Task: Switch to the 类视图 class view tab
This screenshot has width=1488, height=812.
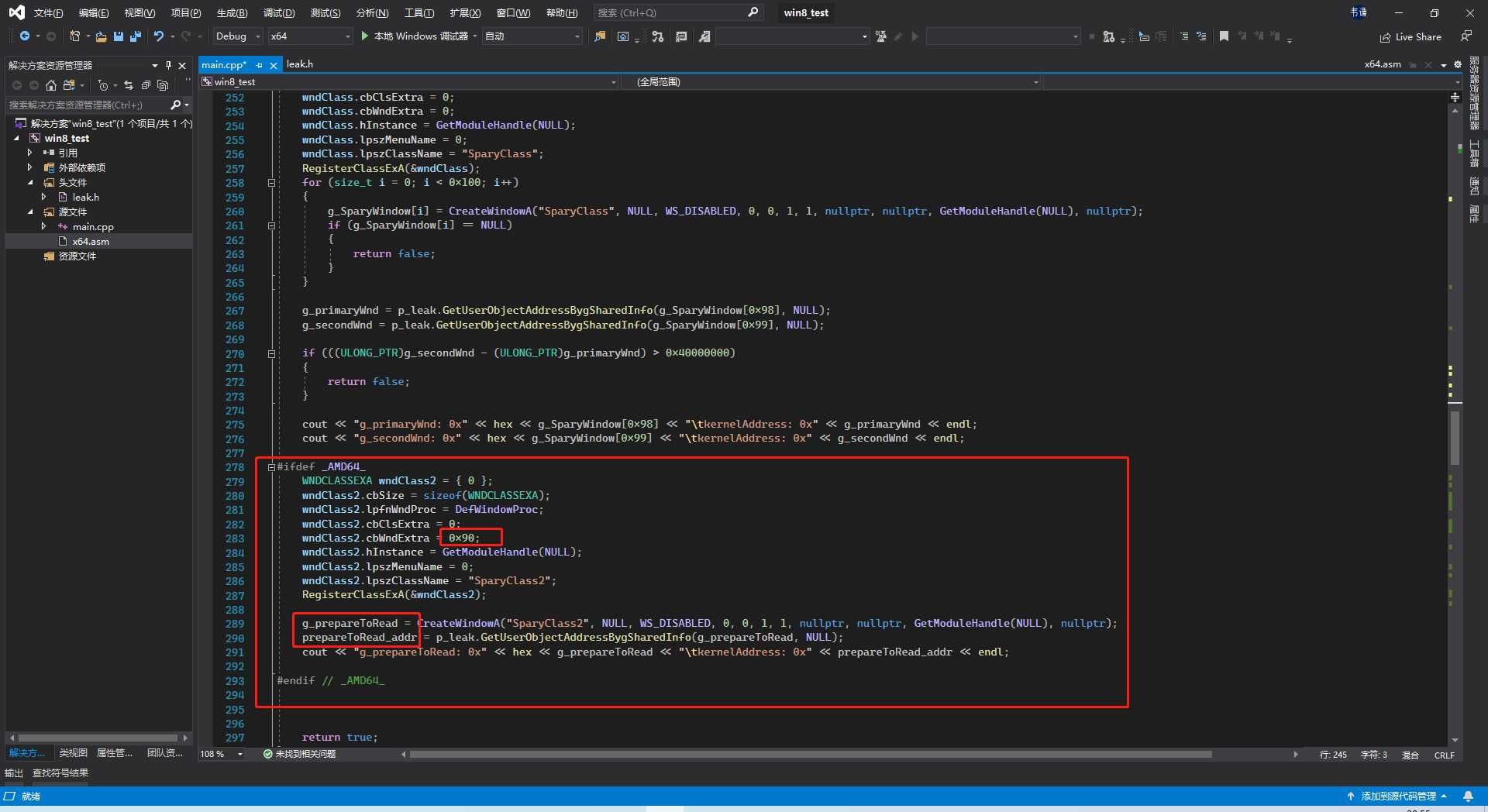Action: (73, 753)
